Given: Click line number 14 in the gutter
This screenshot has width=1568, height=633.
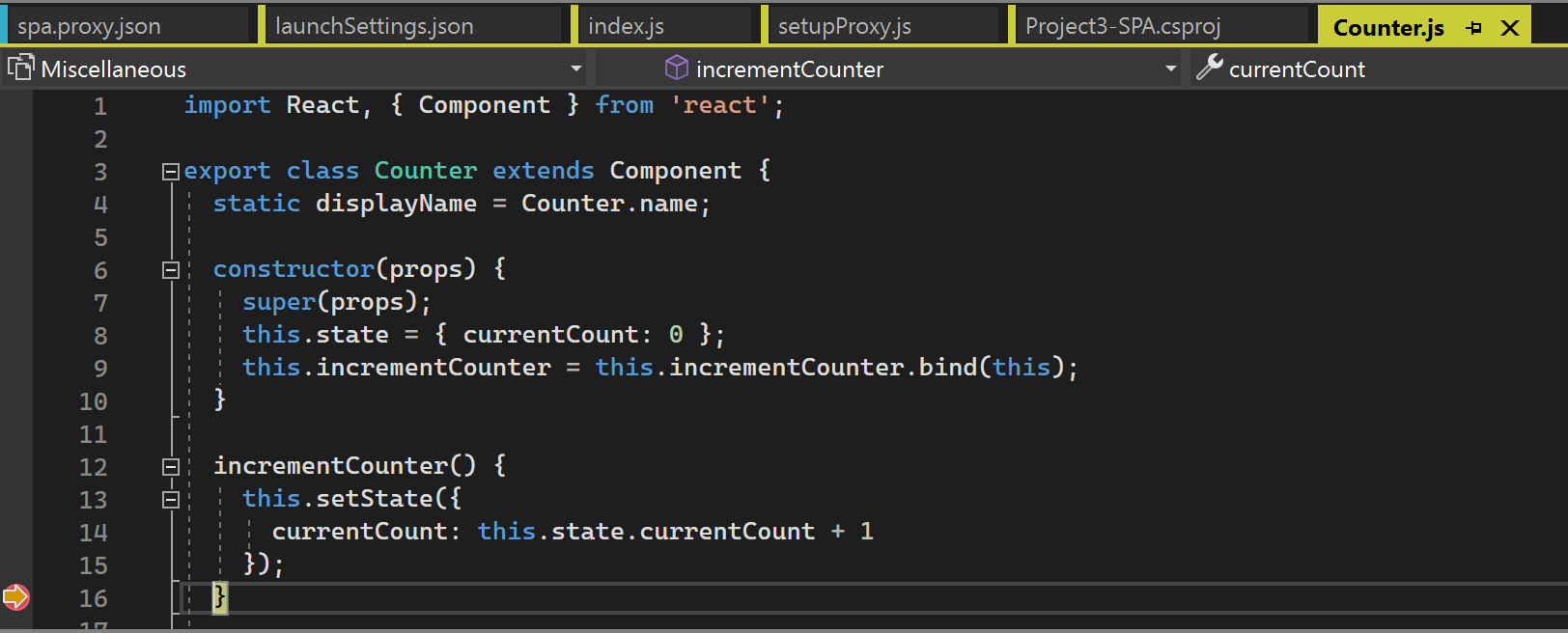Looking at the screenshot, I should tap(94, 533).
